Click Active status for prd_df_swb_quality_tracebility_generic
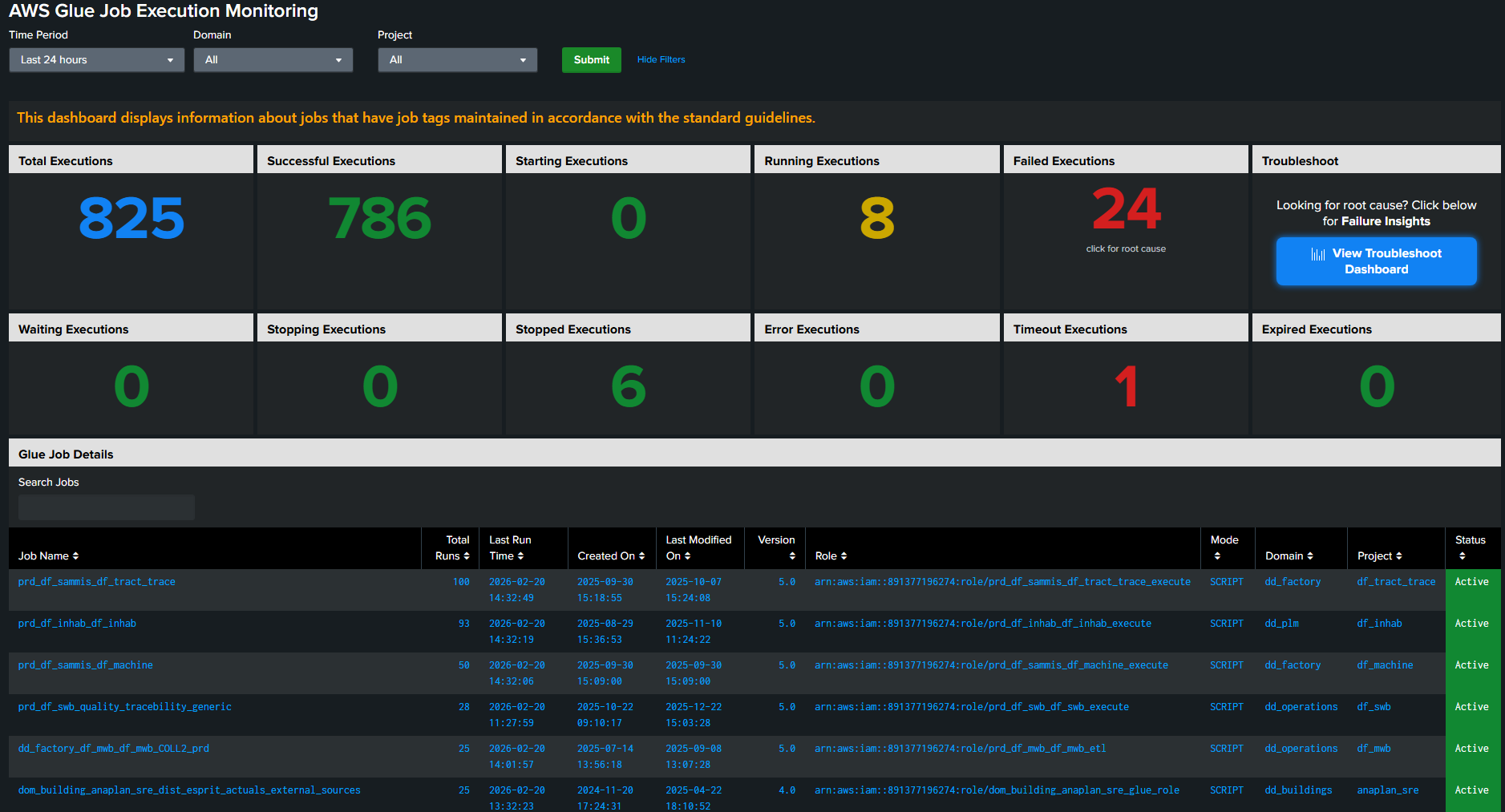 [x=1472, y=707]
